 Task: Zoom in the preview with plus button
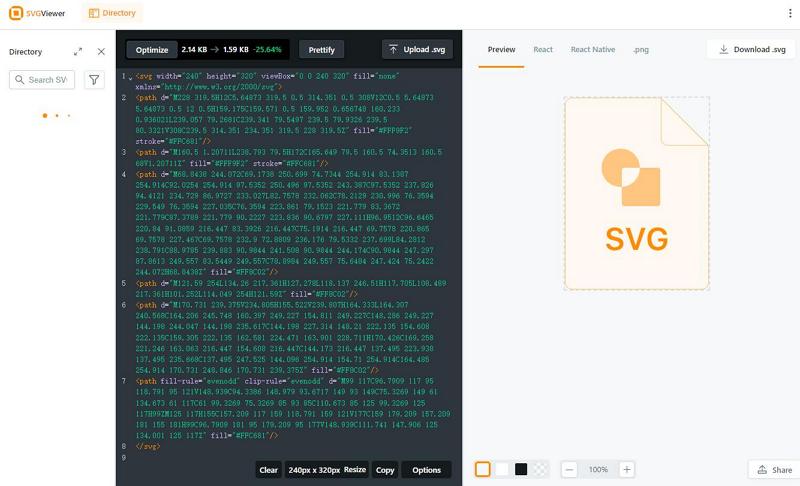pyautogui.click(x=627, y=469)
